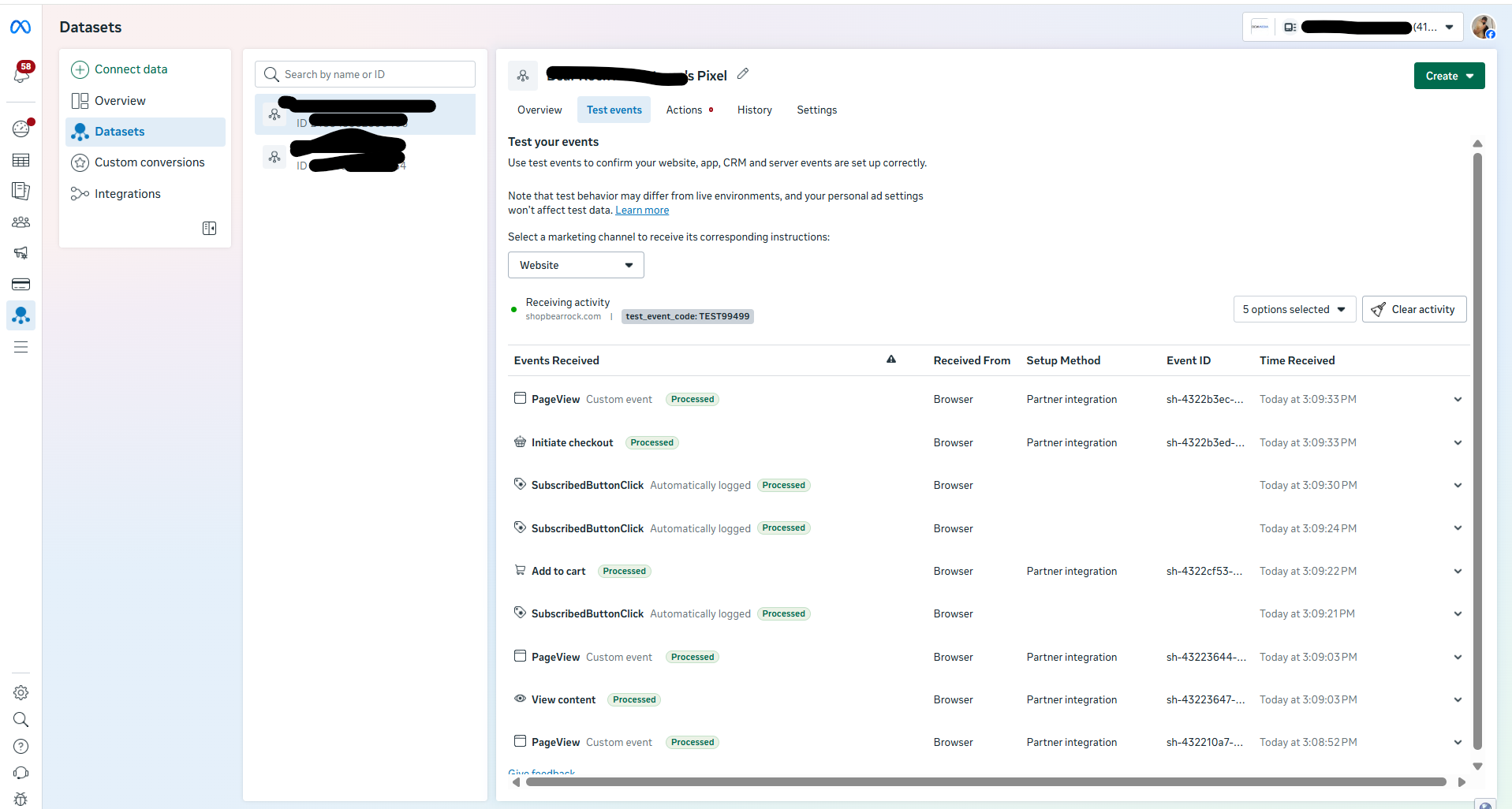The height and width of the screenshot is (809, 1512).
Task: Open the help question mark icon
Action: coord(21,746)
